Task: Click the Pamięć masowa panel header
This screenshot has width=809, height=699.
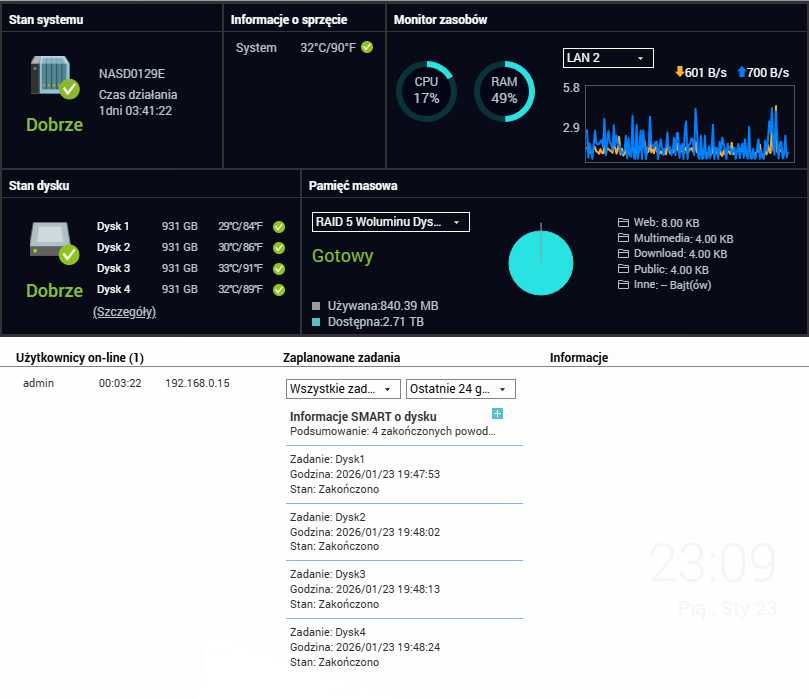Action: tap(353, 186)
